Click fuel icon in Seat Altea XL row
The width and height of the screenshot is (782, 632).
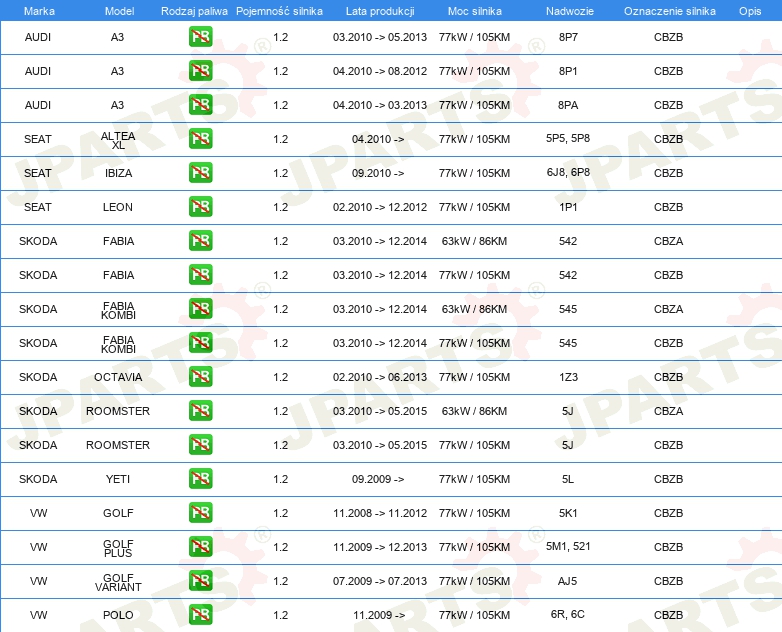pyautogui.click(x=200, y=139)
